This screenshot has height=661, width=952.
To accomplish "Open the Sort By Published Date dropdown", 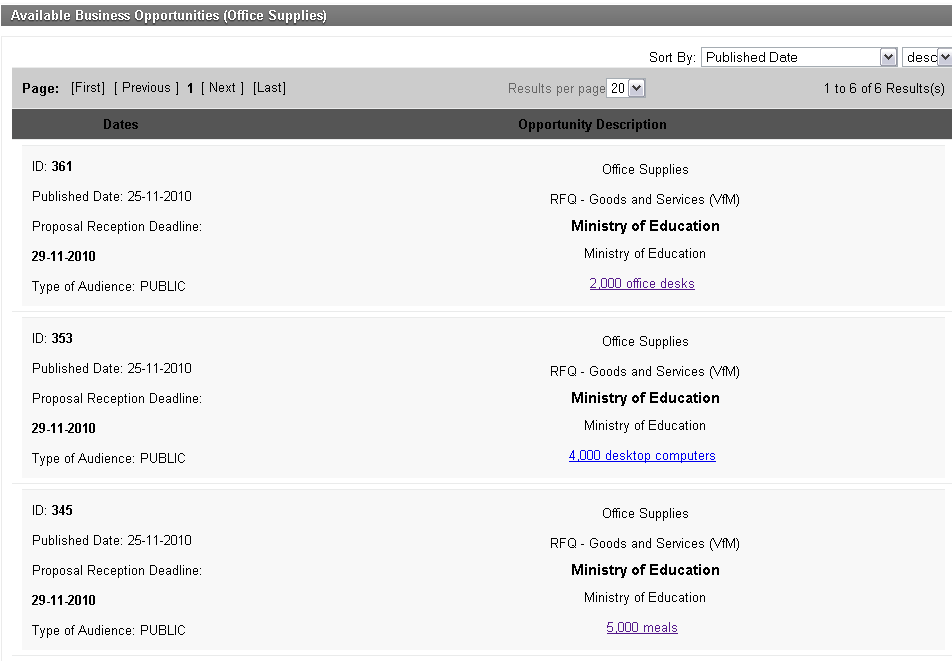I will (798, 57).
